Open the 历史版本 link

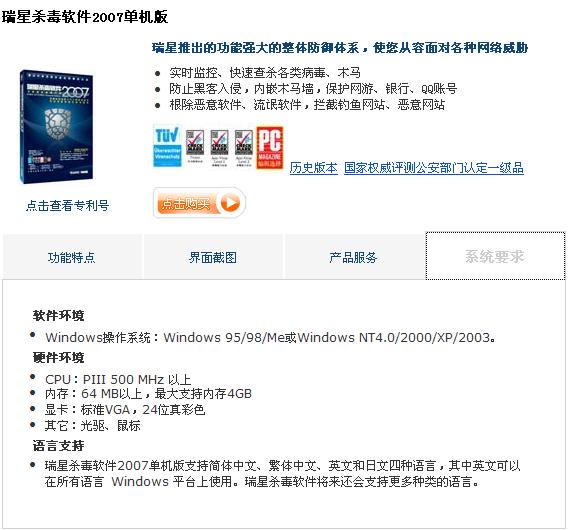pyautogui.click(x=313, y=168)
